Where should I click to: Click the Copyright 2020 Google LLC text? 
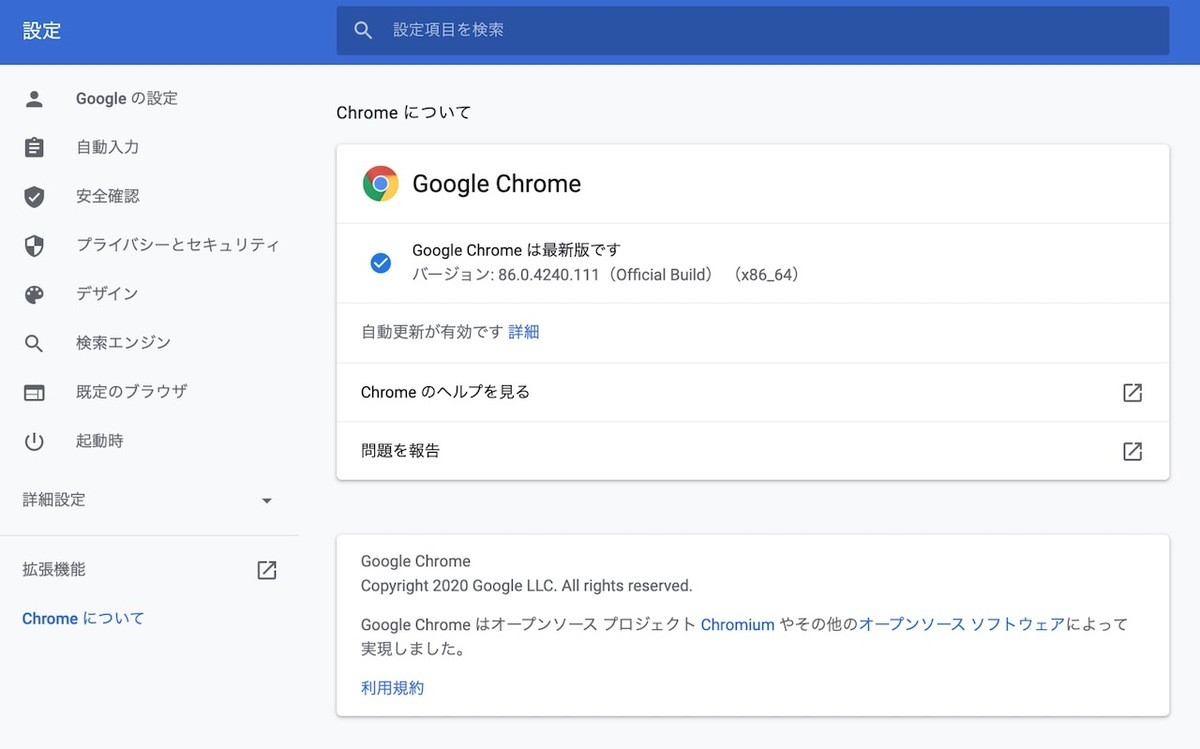point(527,586)
